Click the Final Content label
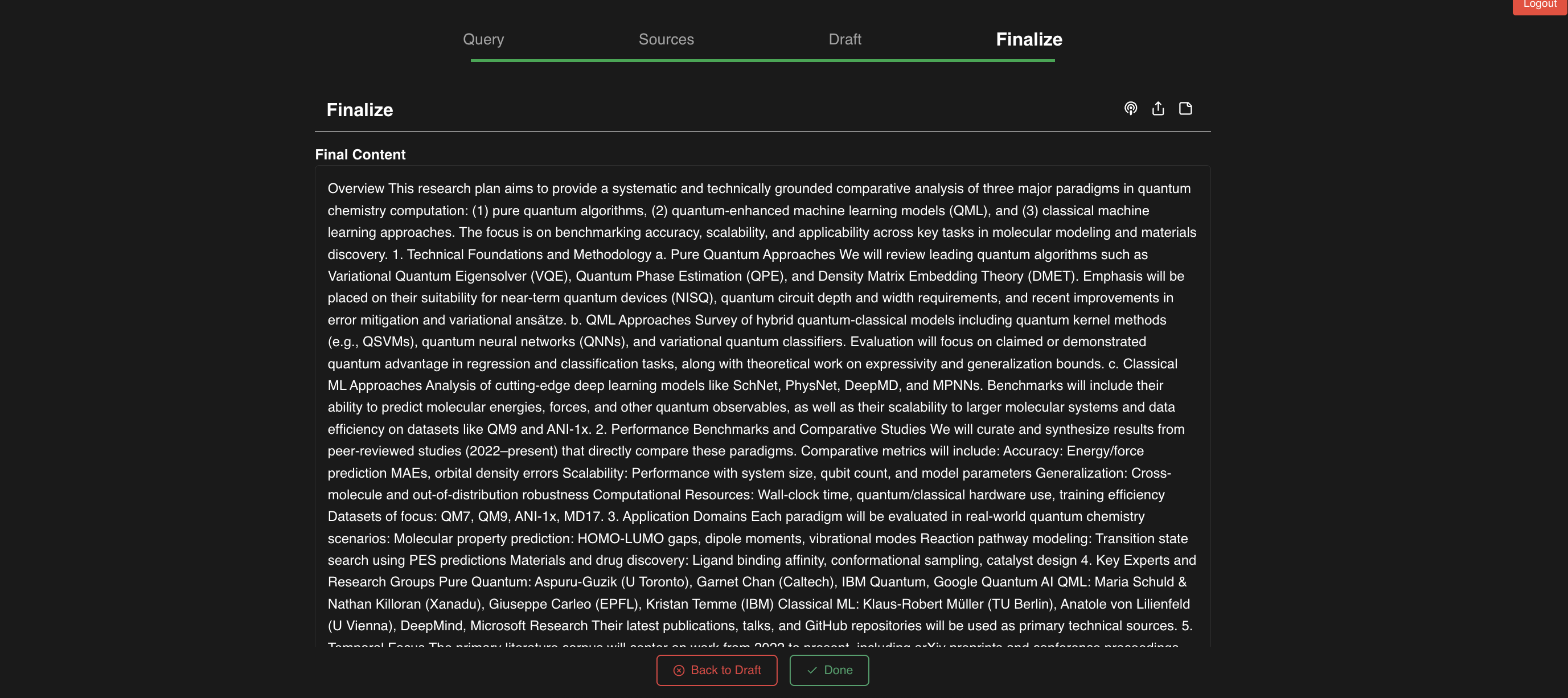 [360, 154]
